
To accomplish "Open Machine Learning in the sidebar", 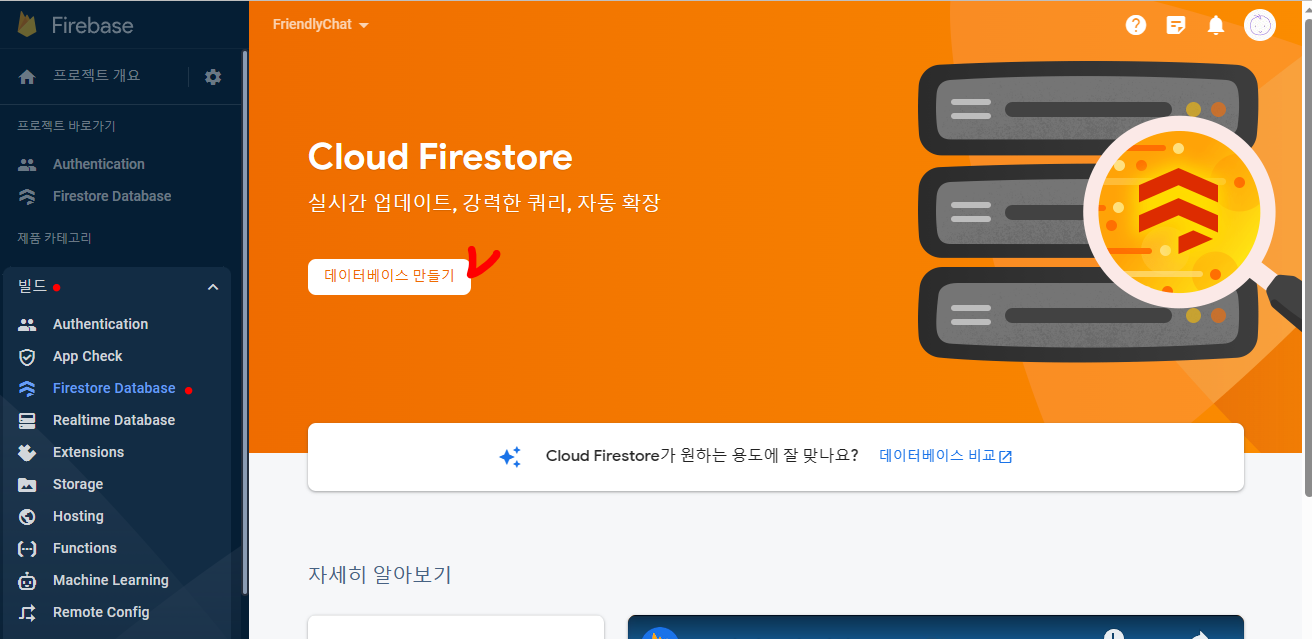I will point(111,580).
